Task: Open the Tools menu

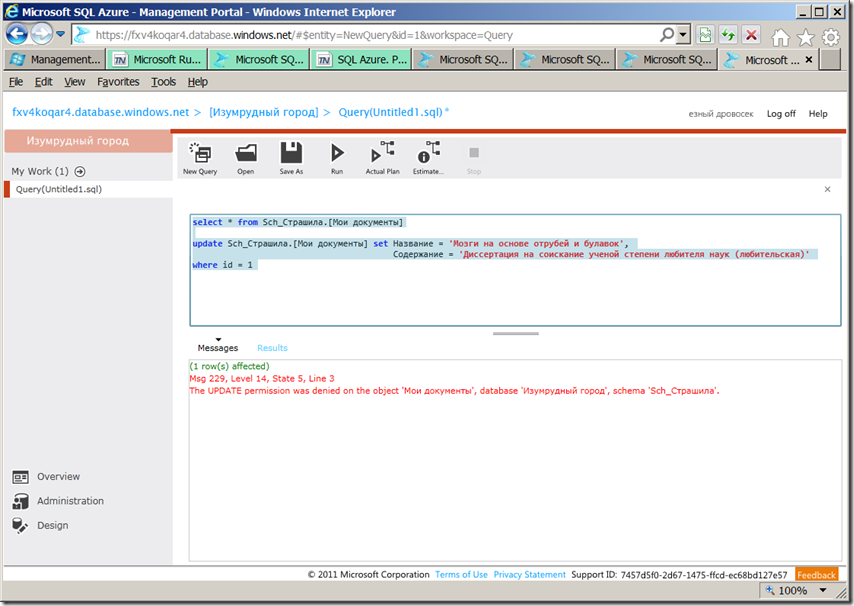Action: (x=163, y=82)
